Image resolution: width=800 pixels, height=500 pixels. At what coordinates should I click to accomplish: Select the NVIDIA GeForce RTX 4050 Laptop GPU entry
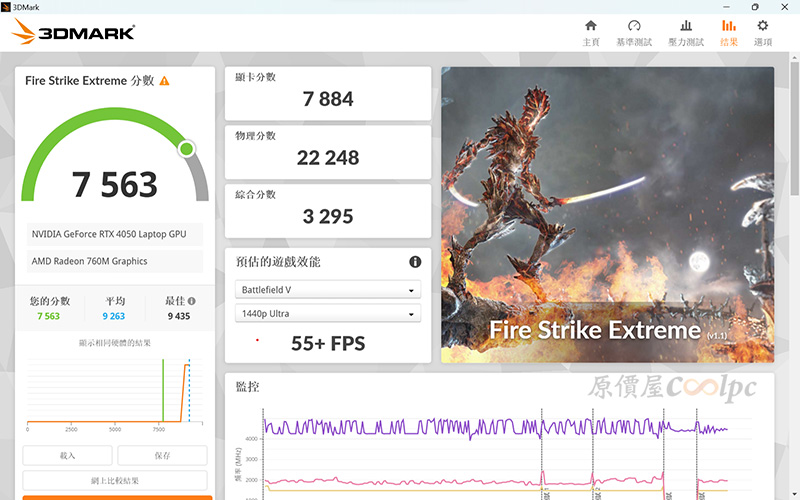(x=115, y=234)
